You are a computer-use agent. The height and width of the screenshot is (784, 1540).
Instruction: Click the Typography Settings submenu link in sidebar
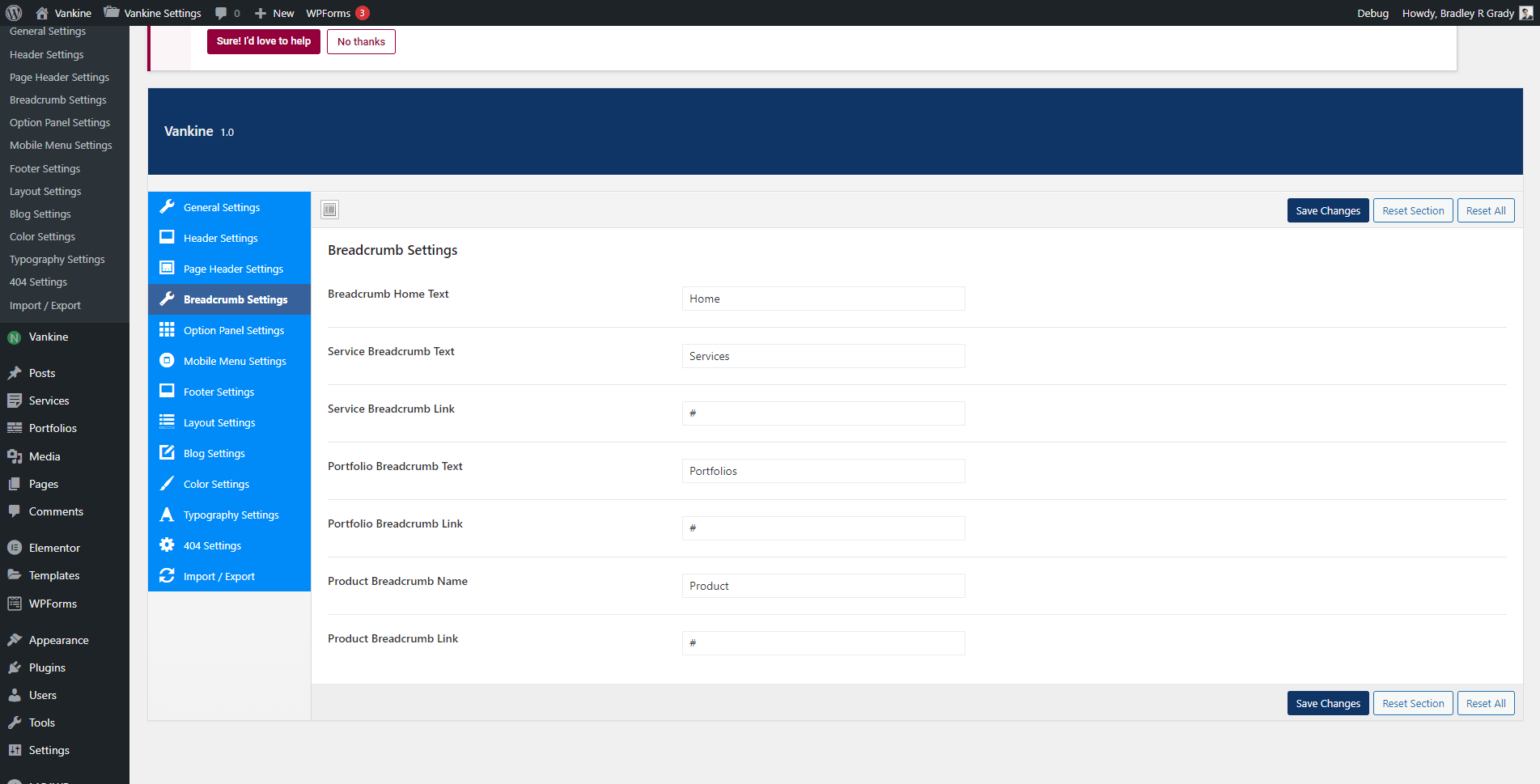click(x=57, y=260)
